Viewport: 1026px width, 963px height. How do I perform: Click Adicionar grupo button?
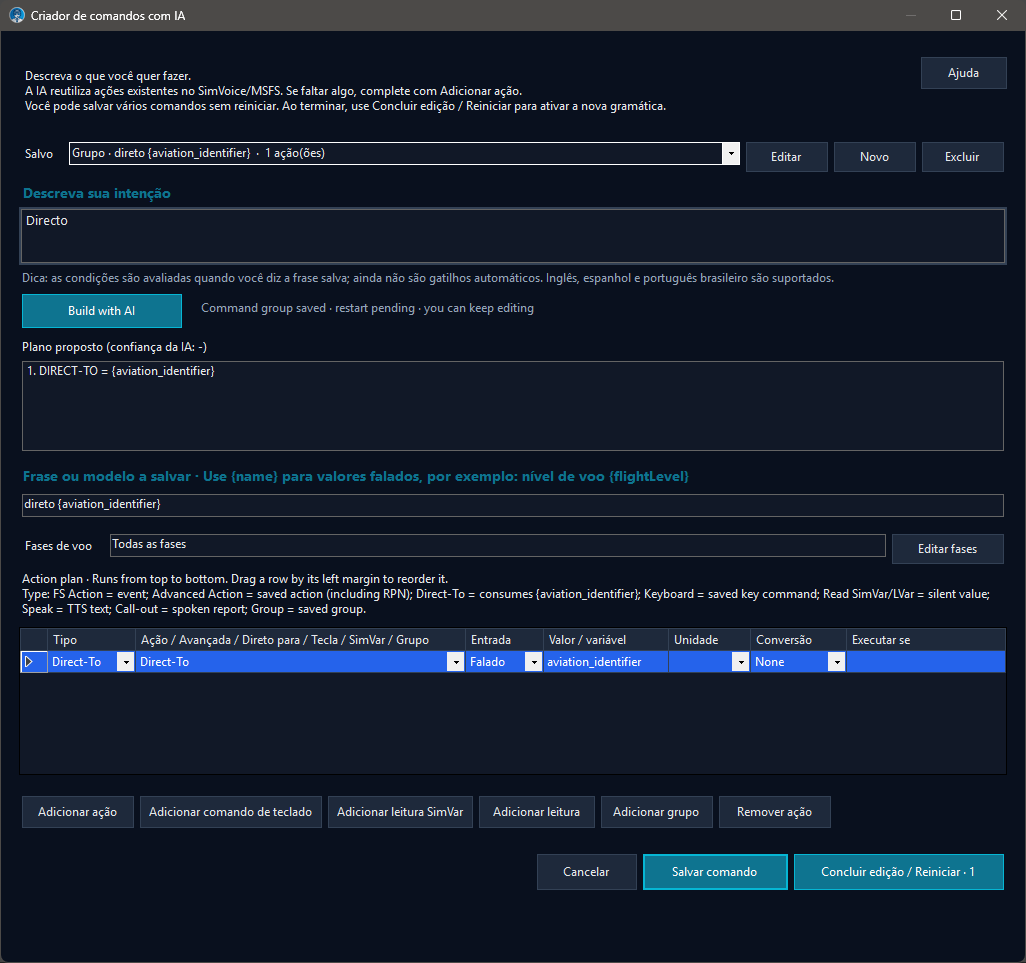pos(656,812)
